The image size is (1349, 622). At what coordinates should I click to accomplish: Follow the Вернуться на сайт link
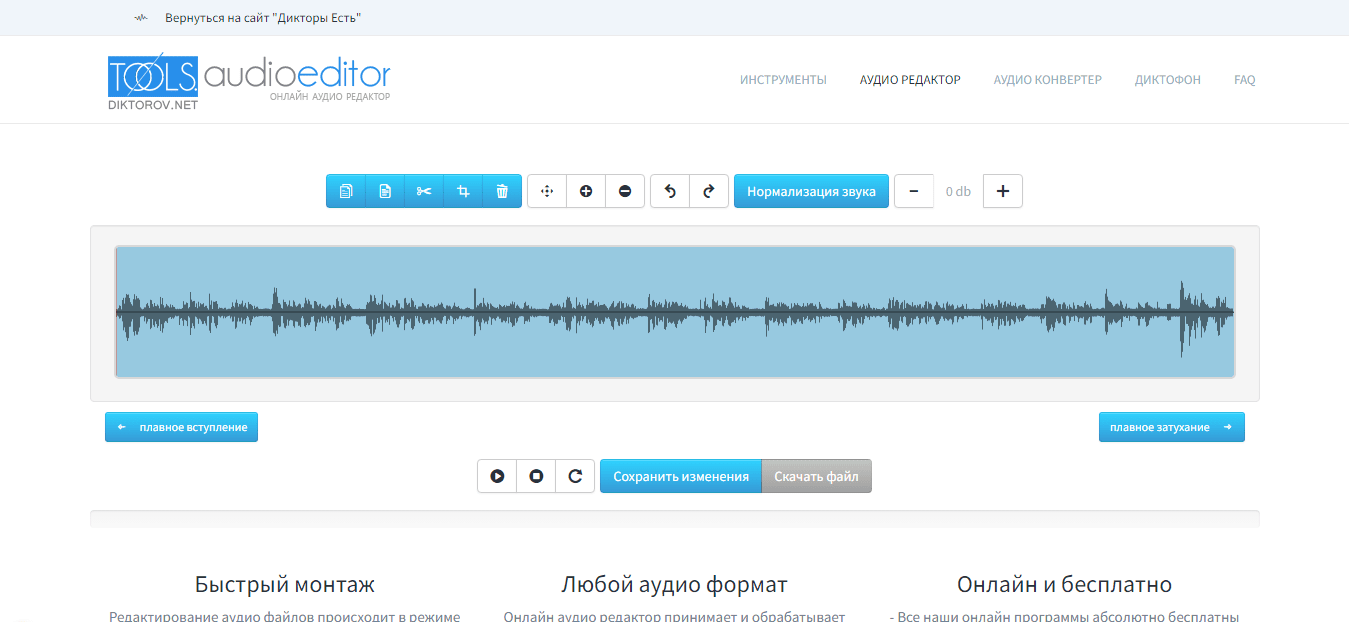(264, 17)
